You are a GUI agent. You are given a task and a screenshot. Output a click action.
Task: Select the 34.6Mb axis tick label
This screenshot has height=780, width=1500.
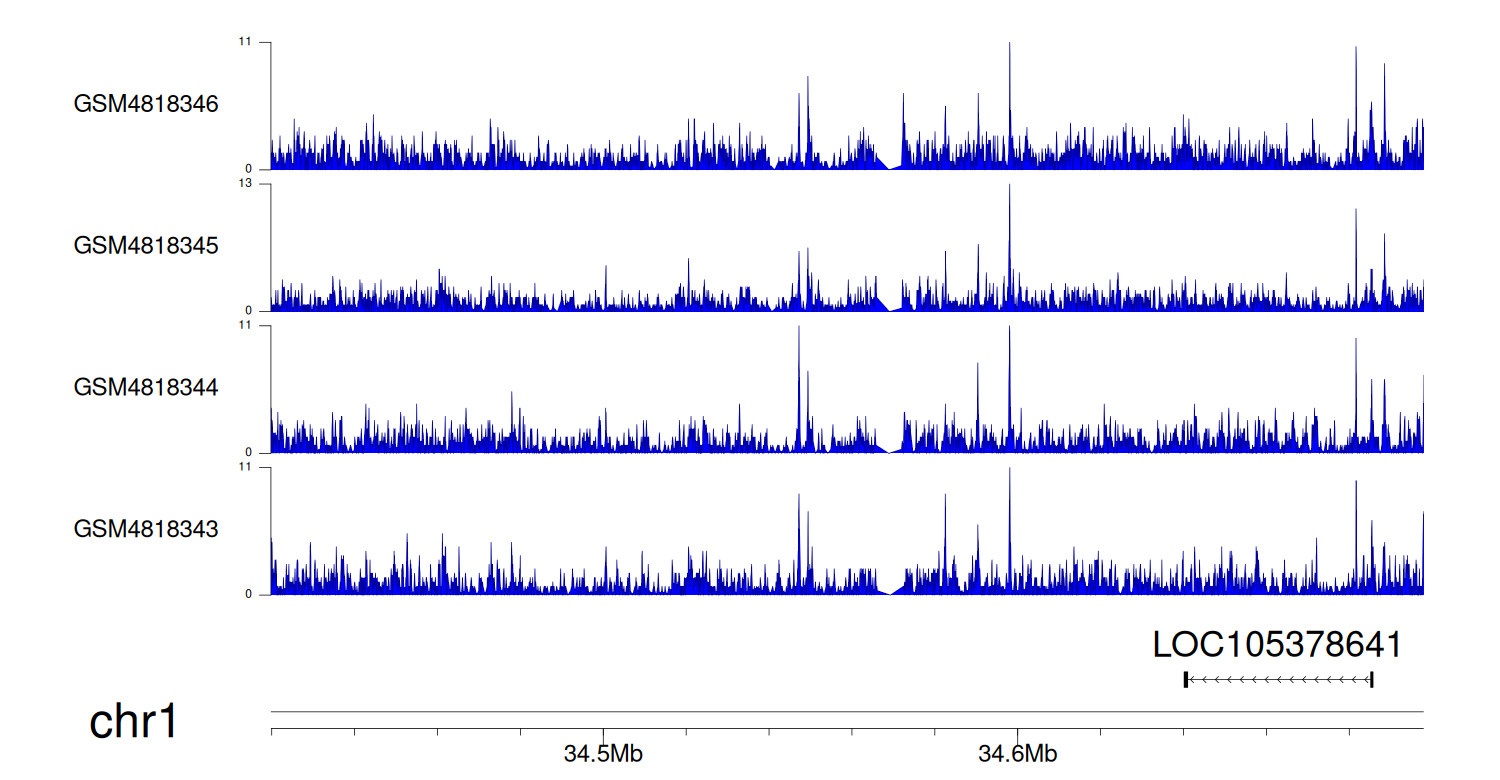pyautogui.click(x=1017, y=754)
